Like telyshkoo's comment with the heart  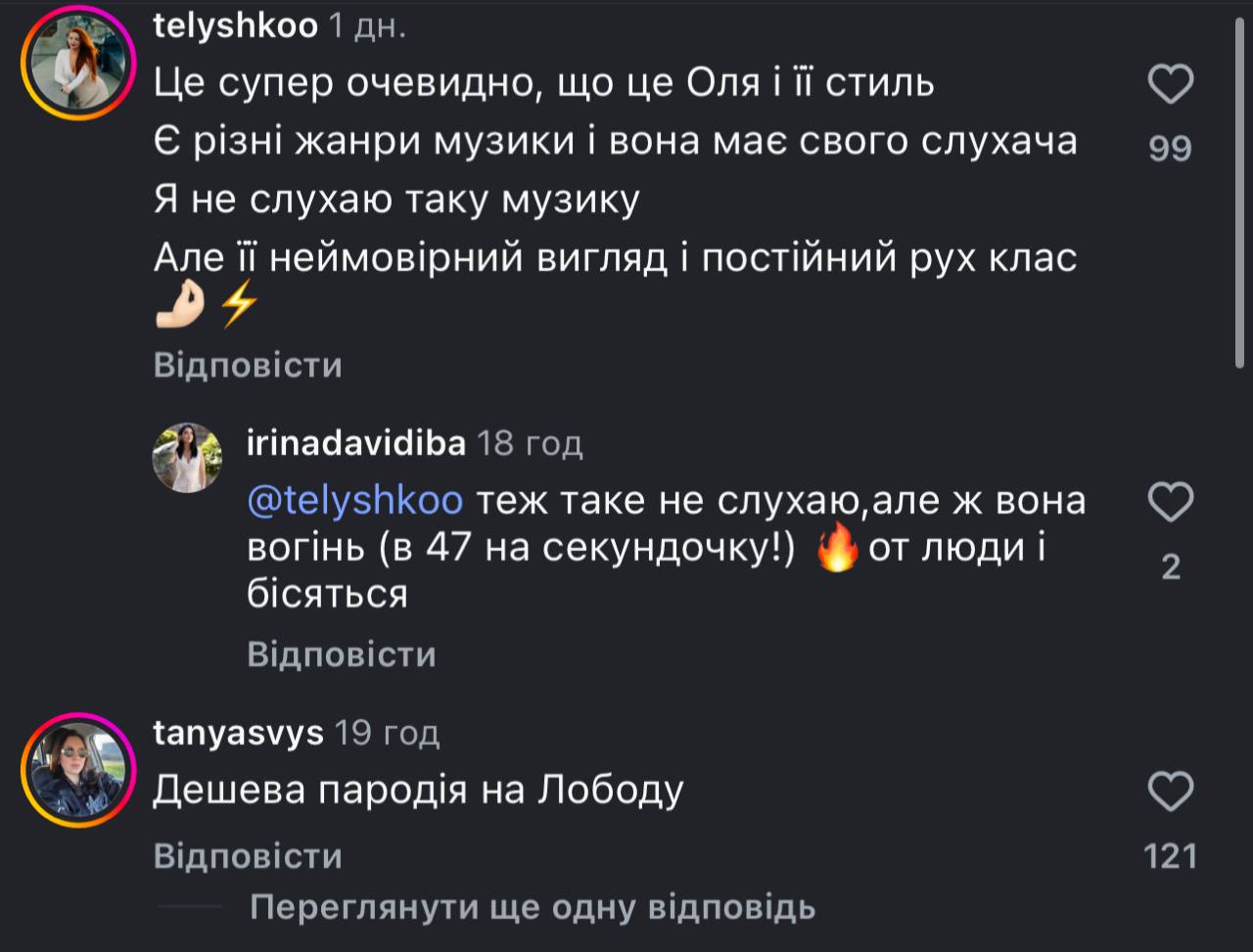pyautogui.click(x=1170, y=85)
